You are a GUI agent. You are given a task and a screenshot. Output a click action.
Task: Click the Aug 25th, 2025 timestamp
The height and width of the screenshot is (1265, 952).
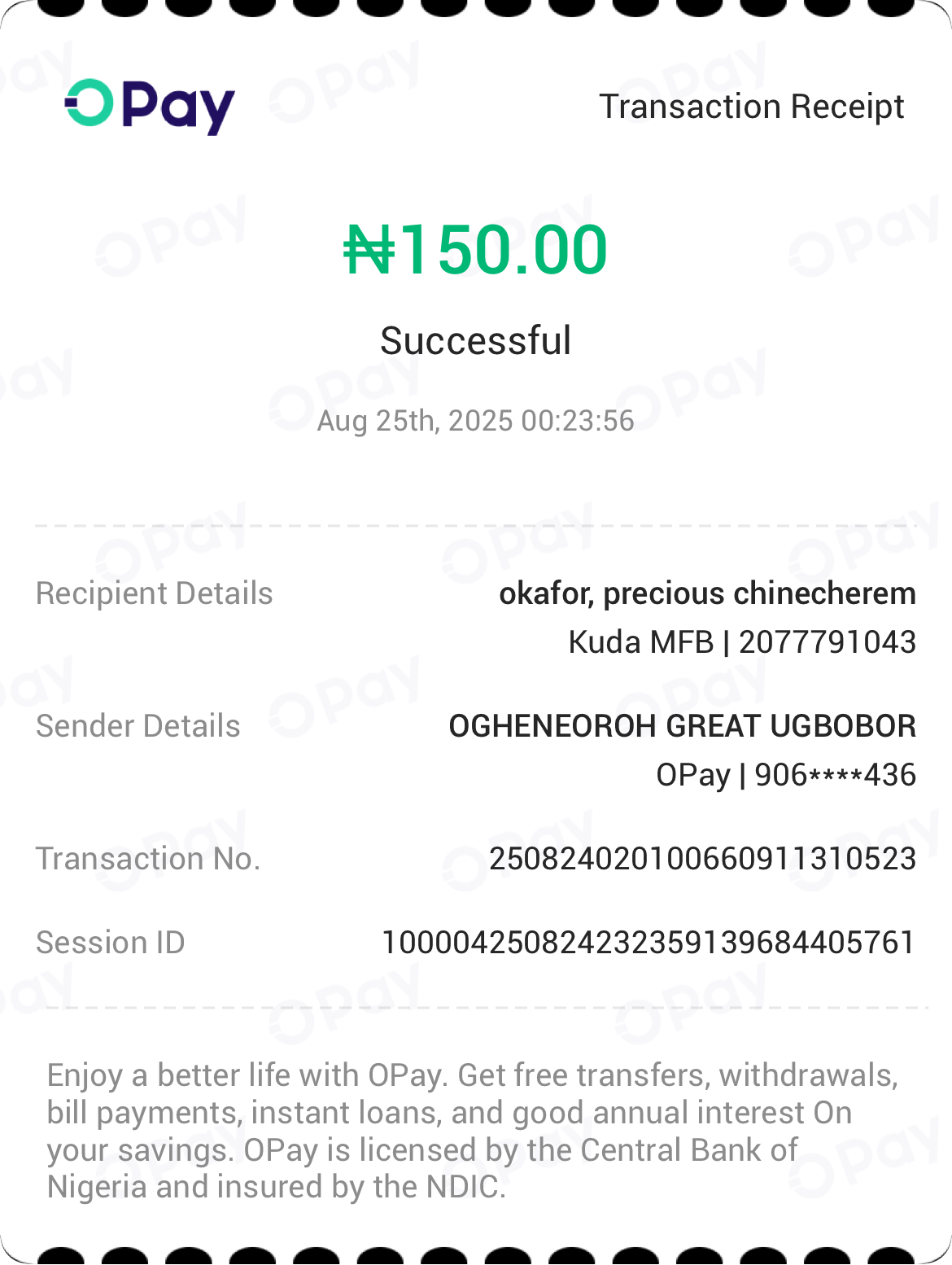[x=475, y=421]
